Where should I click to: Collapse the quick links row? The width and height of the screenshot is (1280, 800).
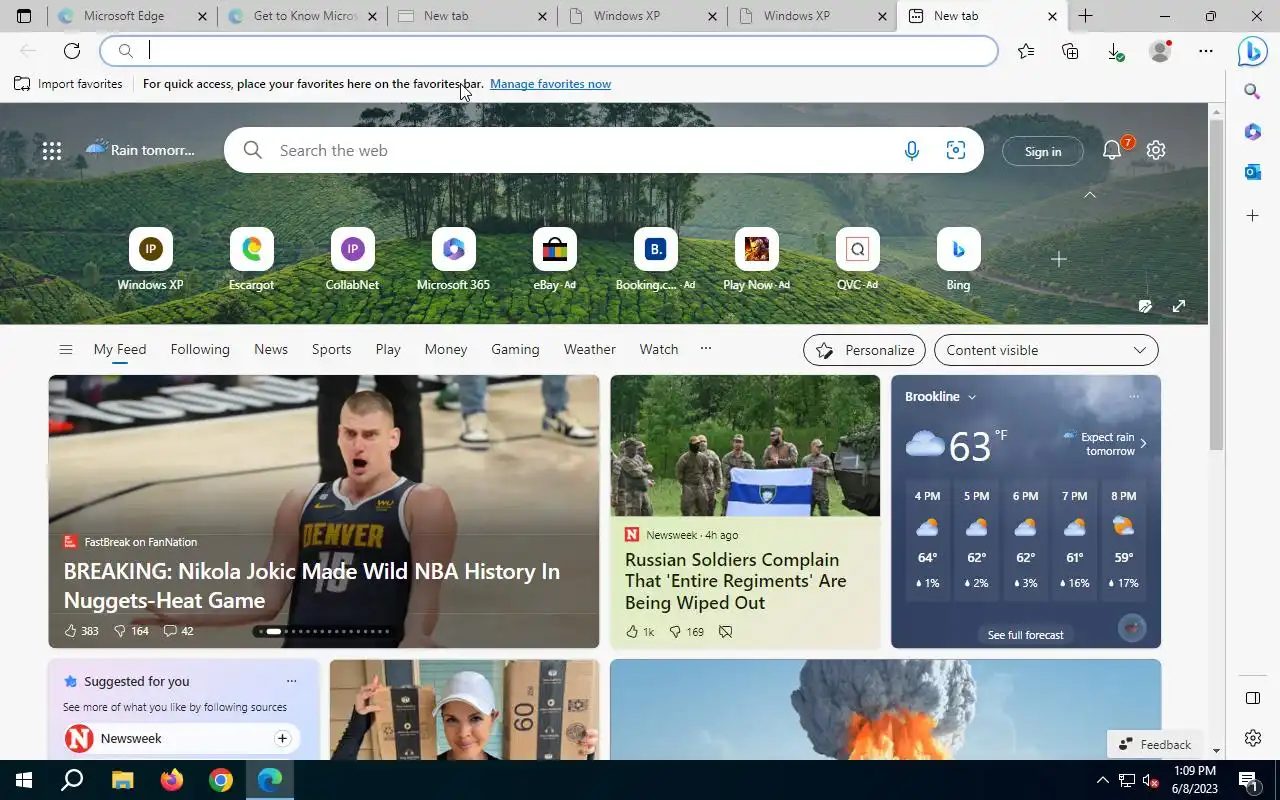pos(1090,195)
